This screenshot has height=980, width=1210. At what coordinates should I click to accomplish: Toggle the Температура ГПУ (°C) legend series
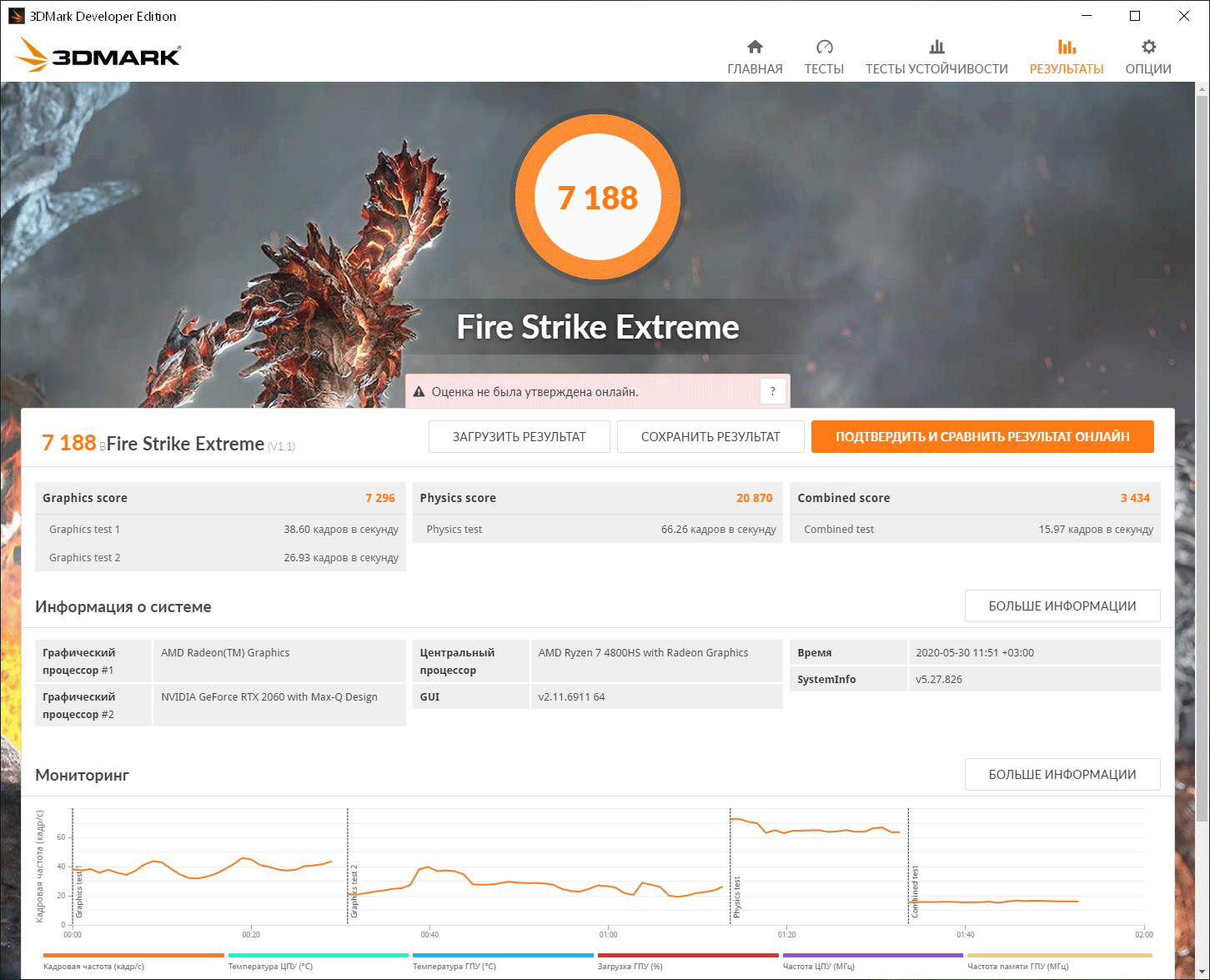(503, 962)
